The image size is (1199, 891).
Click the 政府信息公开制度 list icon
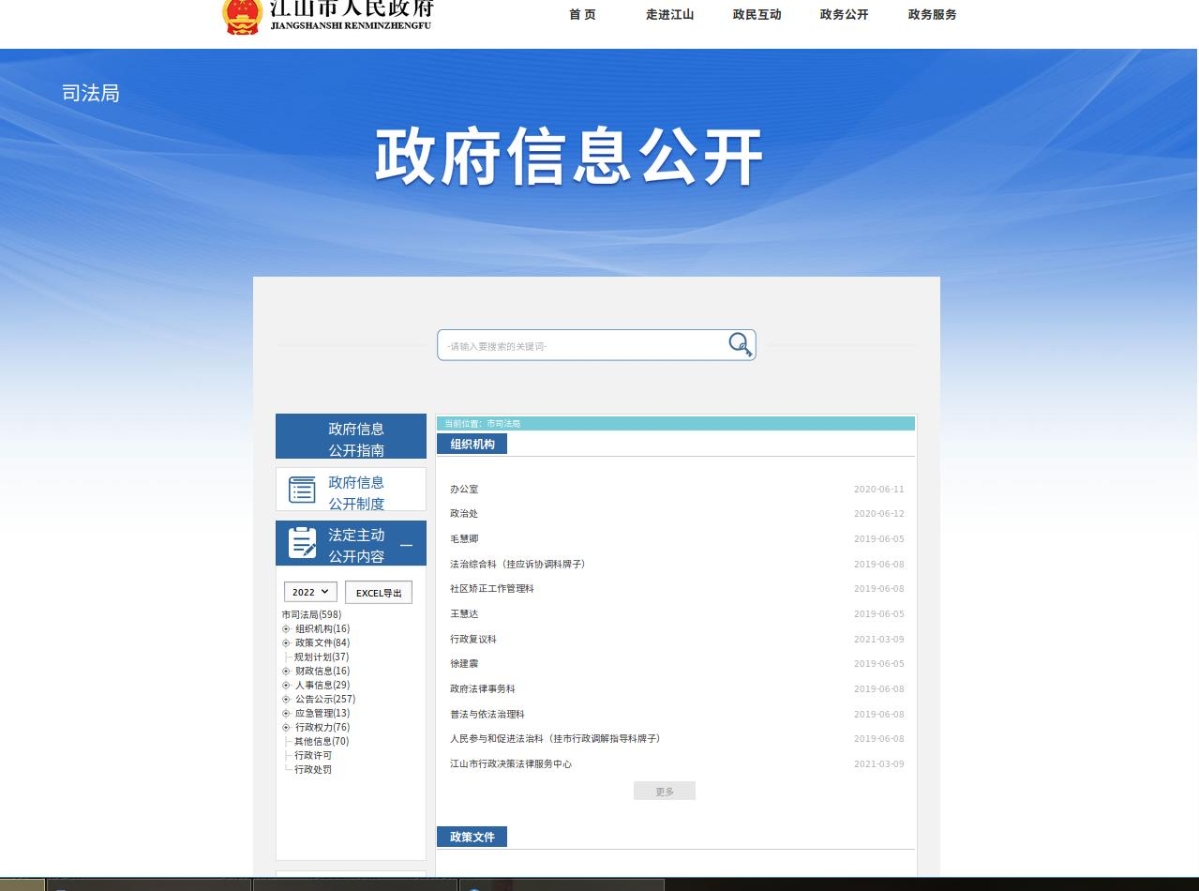[301, 489]
